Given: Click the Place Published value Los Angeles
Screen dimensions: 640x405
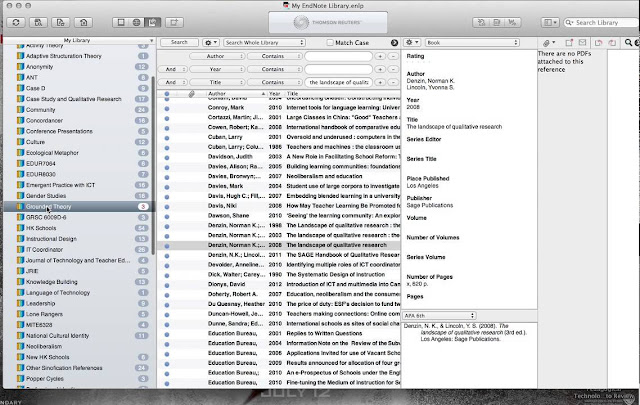Looking at the screenshot, I should pyautogui.click(x=422, y=186).
